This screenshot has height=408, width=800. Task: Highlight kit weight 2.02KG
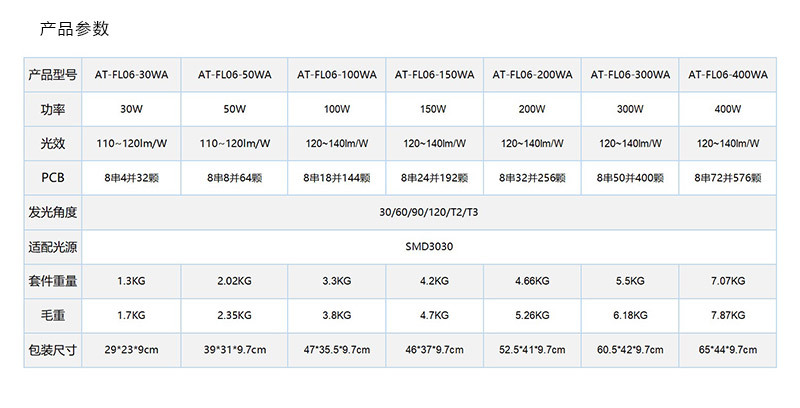[x=235, y=281]
